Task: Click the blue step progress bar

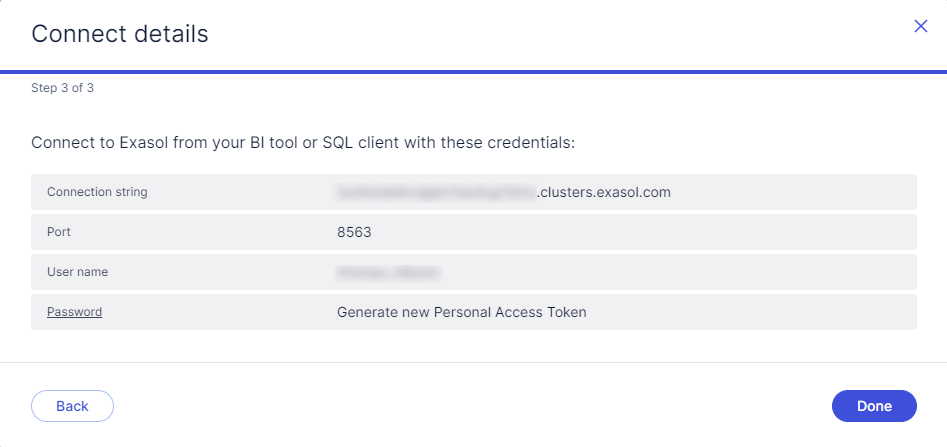Action: 473,72
